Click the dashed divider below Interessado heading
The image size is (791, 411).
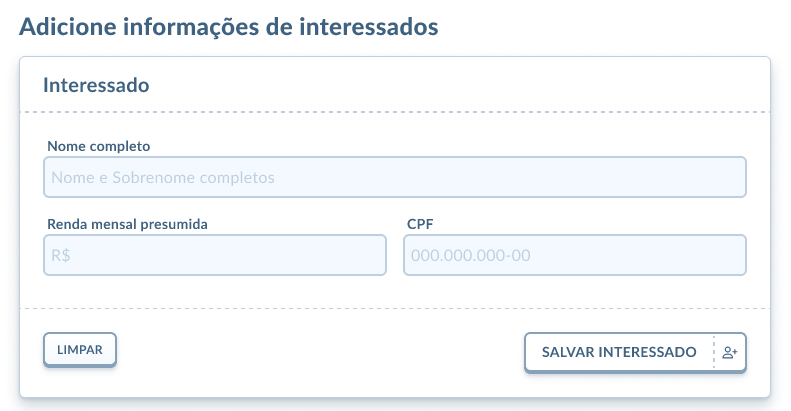tap(395, 111)
